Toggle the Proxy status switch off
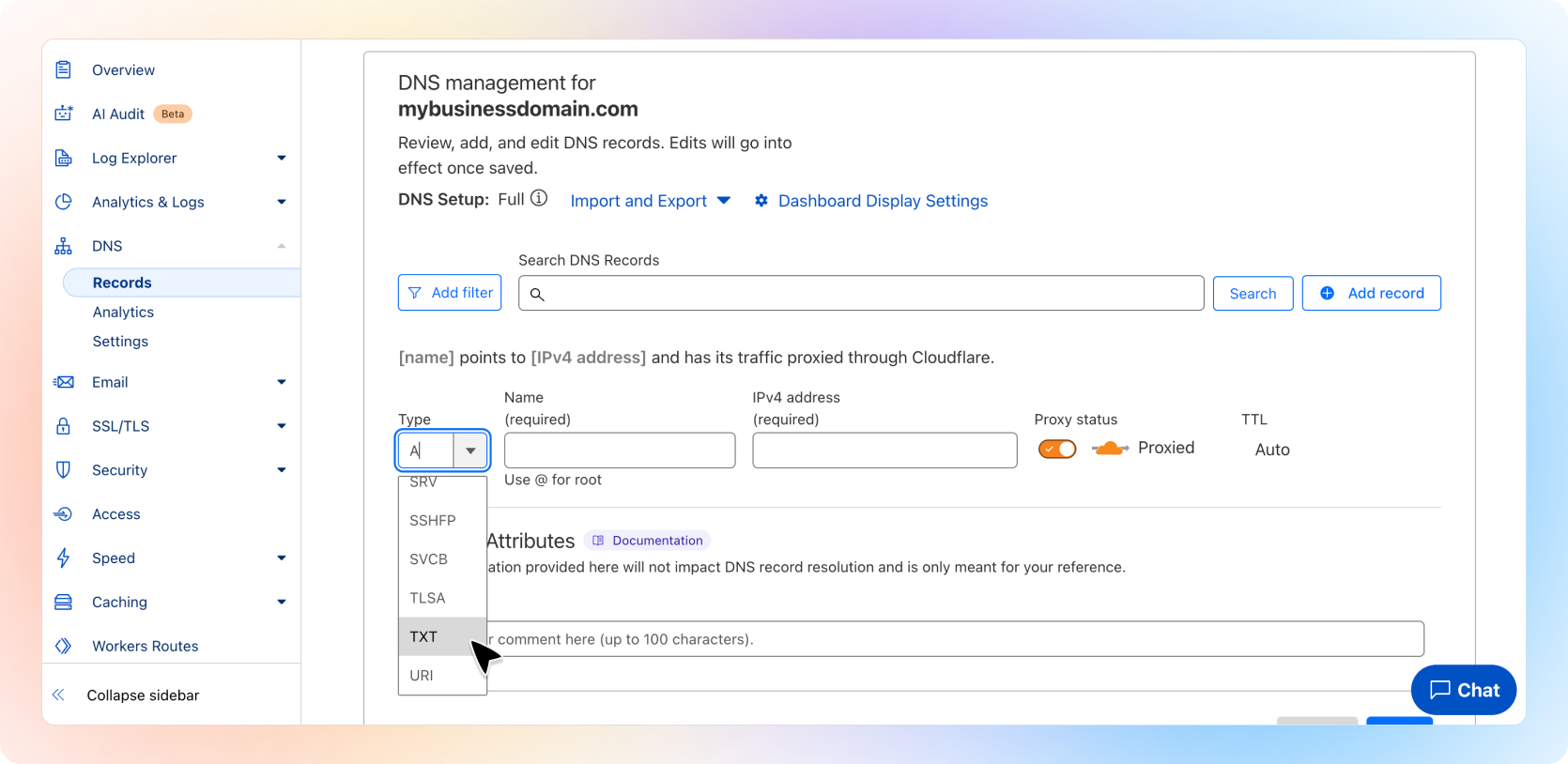The image size is (1568, 764). click(1057, 449)
